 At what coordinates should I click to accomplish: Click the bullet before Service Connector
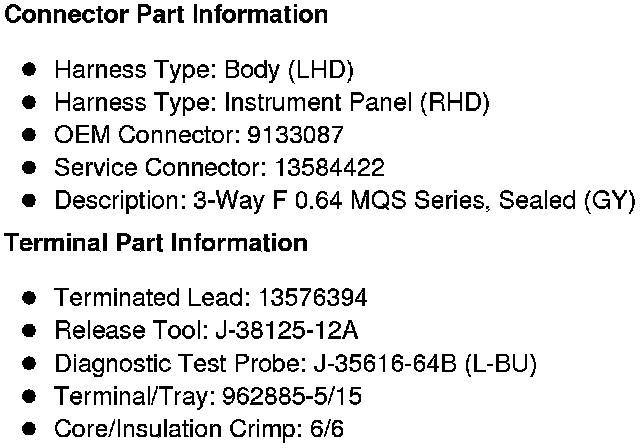[30, 168]
